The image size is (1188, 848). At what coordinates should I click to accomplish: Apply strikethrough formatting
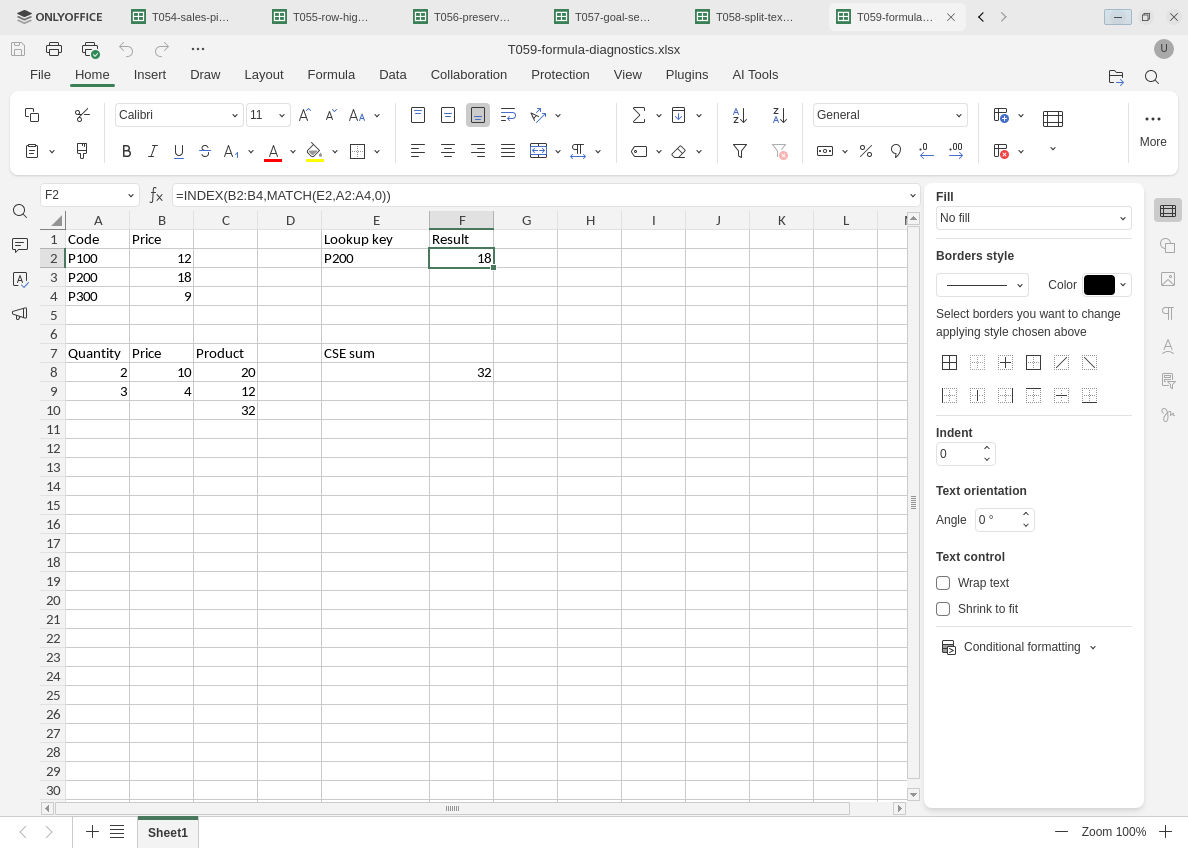(x=205, y=152)
